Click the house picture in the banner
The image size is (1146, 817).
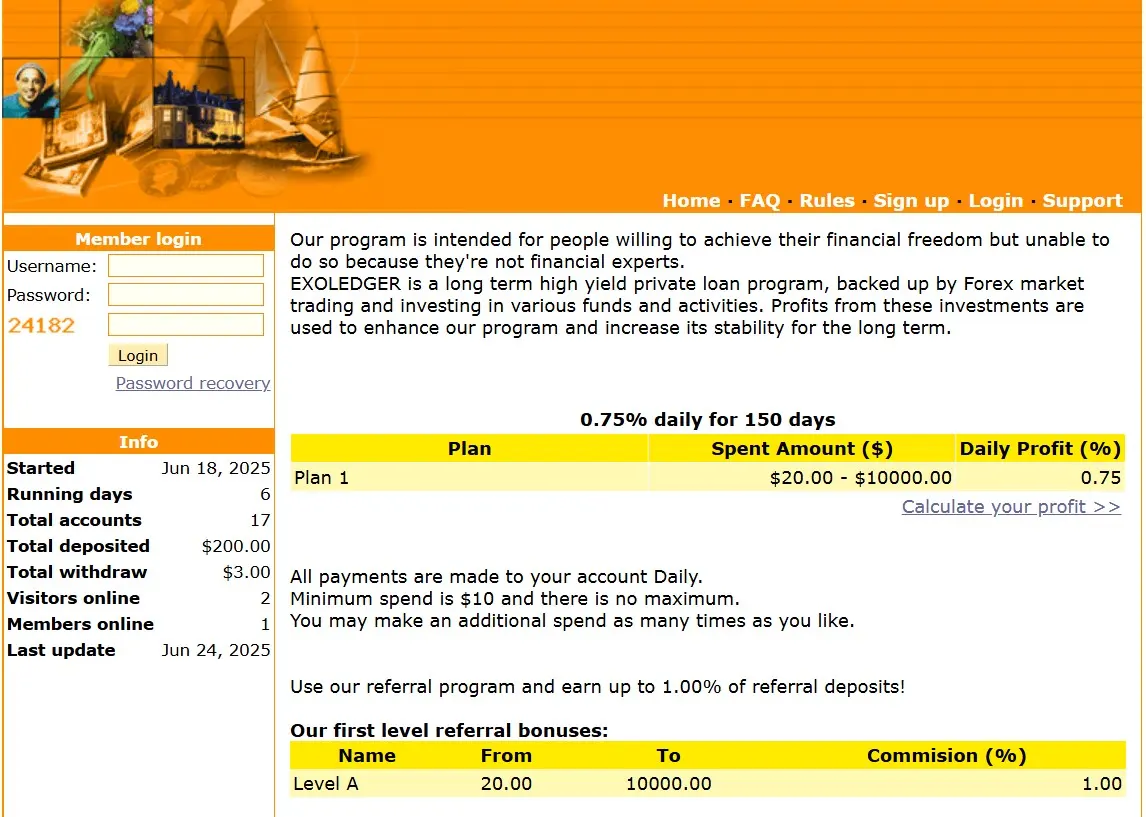[x=197, y=106]
